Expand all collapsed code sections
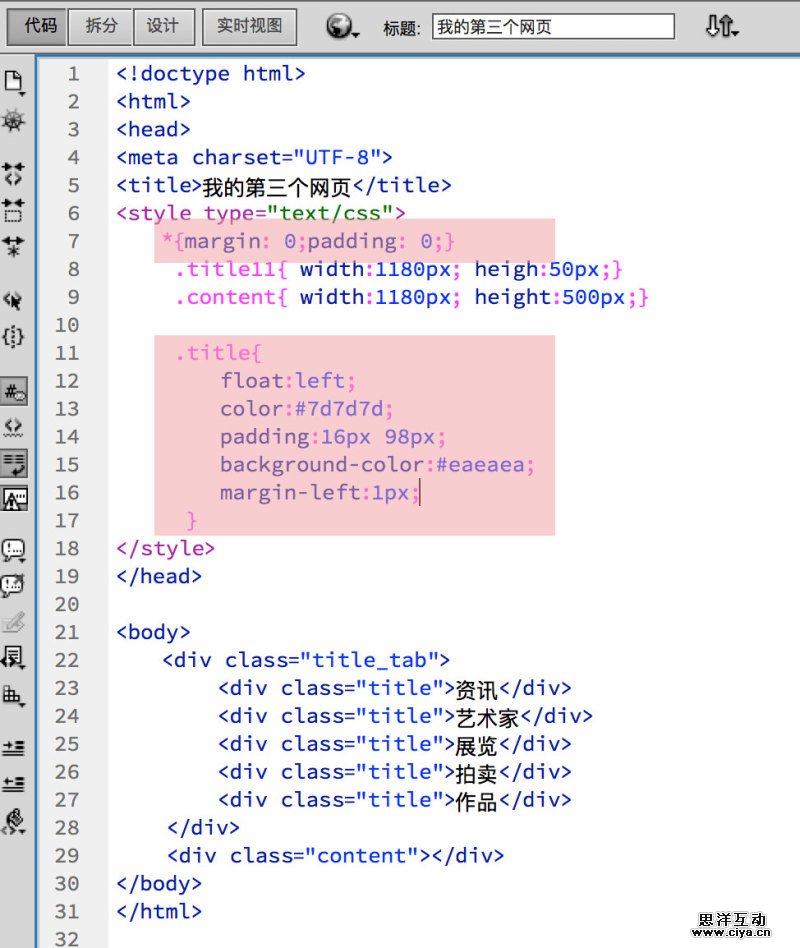The width and height of the screenshot is (800, 948). (14, 245)
